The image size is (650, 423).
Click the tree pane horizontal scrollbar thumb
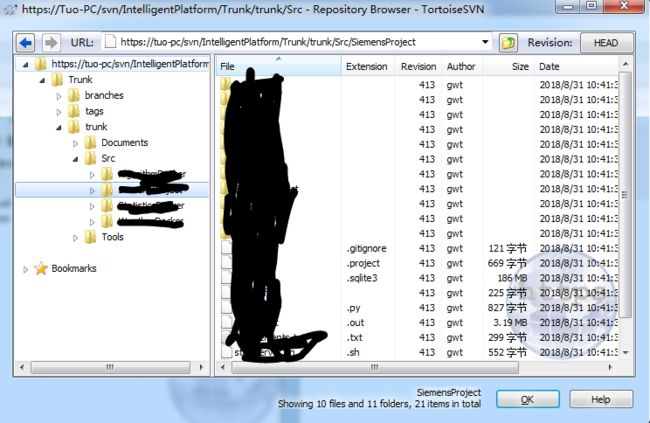[x=110, y=368]
